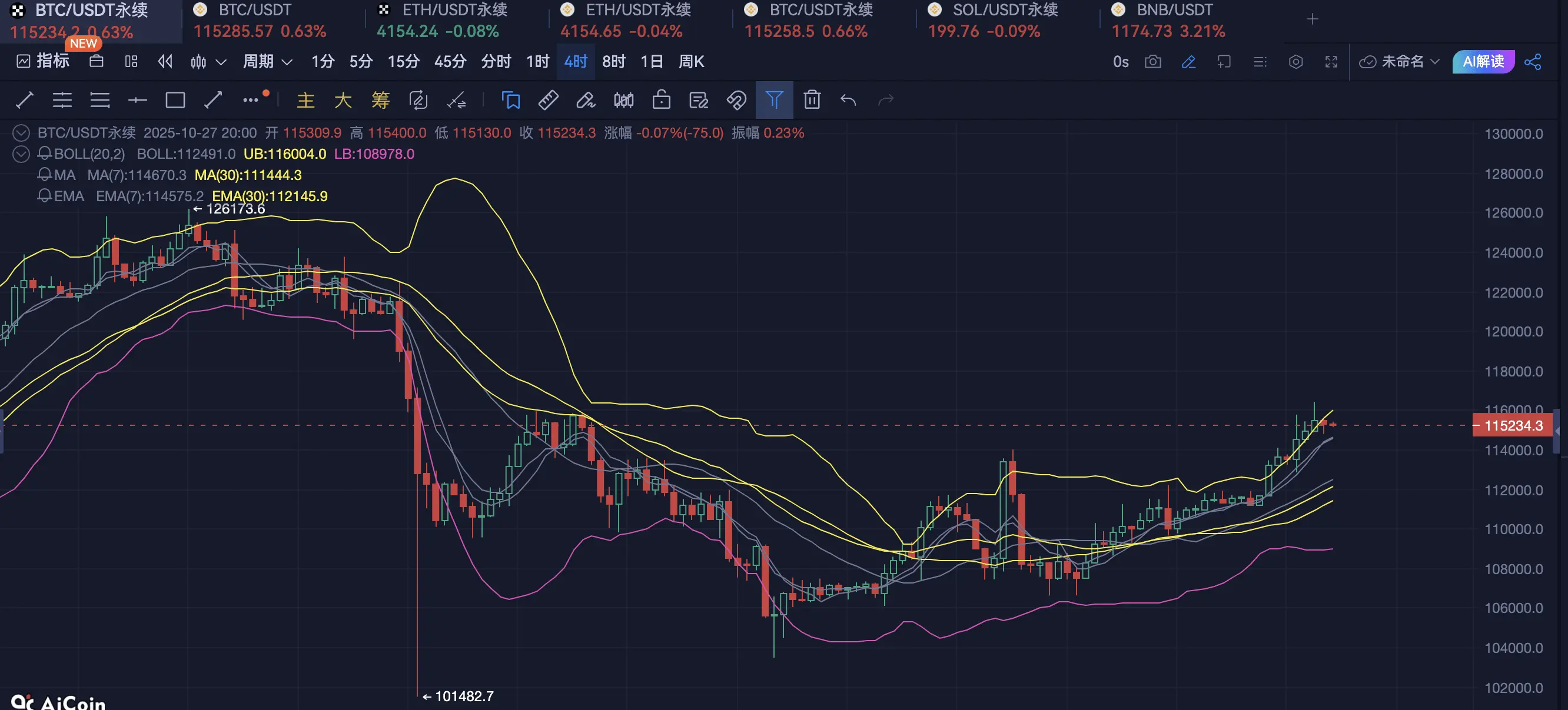Click the trash can delete drawings icon
The height and width of the screenshot is (710, 1568).
812,100
